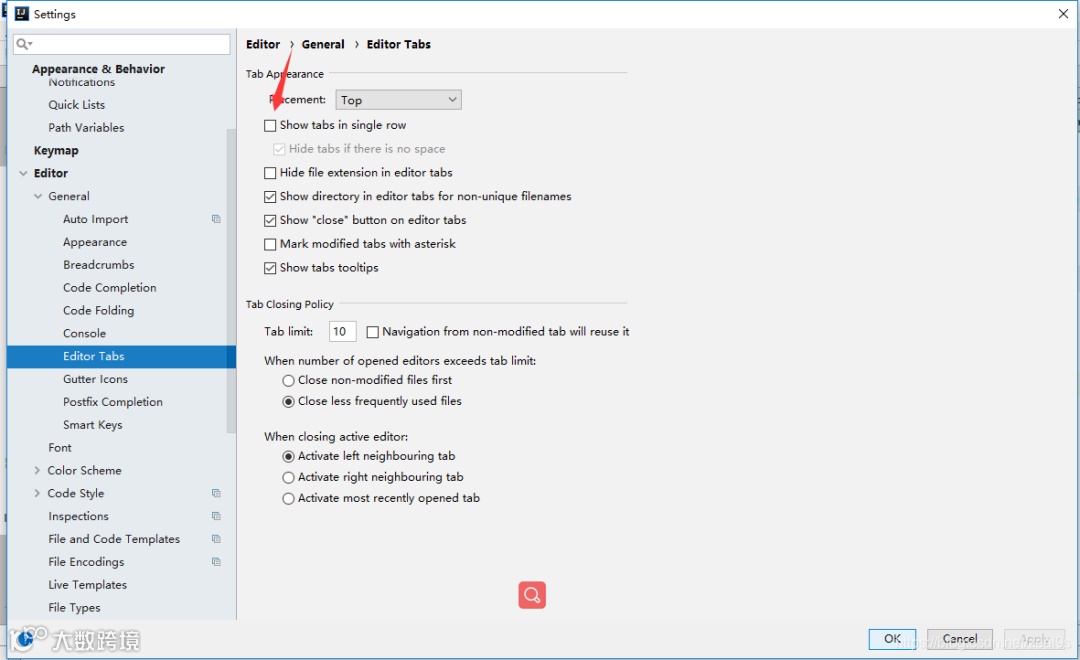1080x660 pixels.
Task: Expand the Color Scheme node
Action: click(x=37, y=471)
